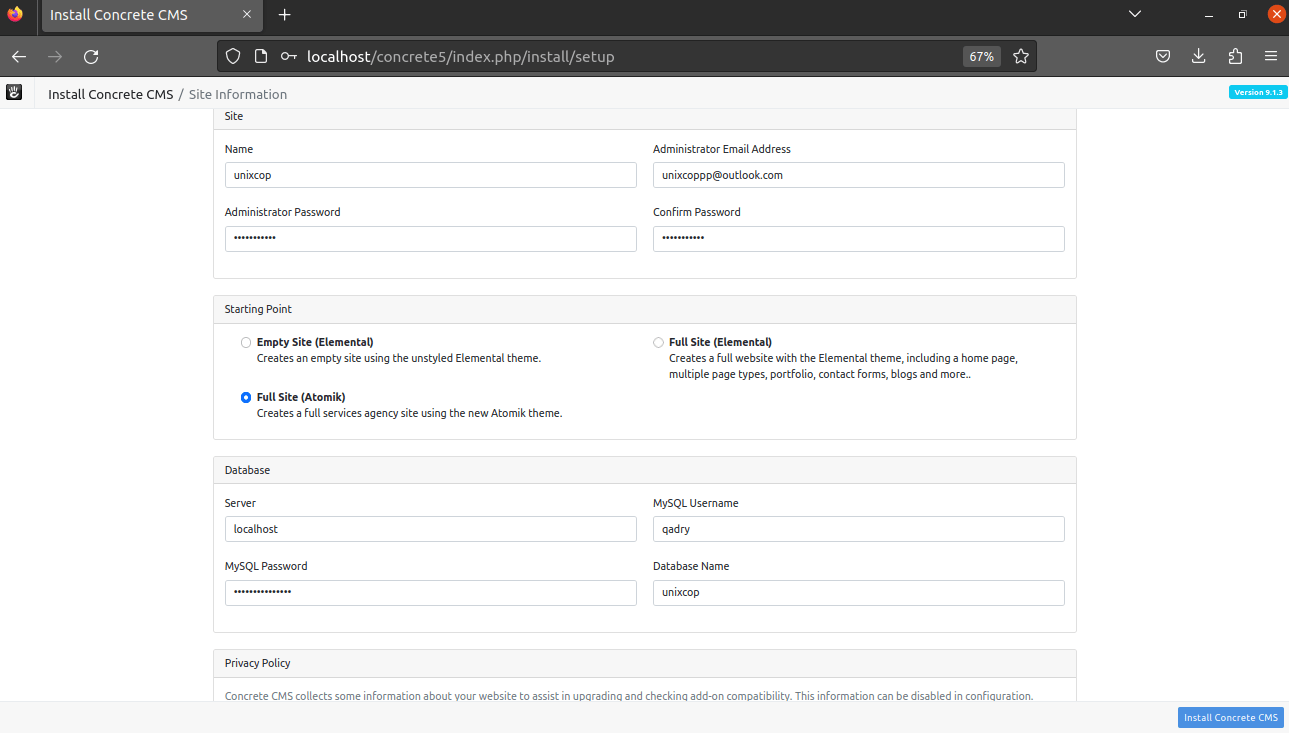Click the Empty Site (Elemental) label text

pyautogui.click(x=315, y=342)
